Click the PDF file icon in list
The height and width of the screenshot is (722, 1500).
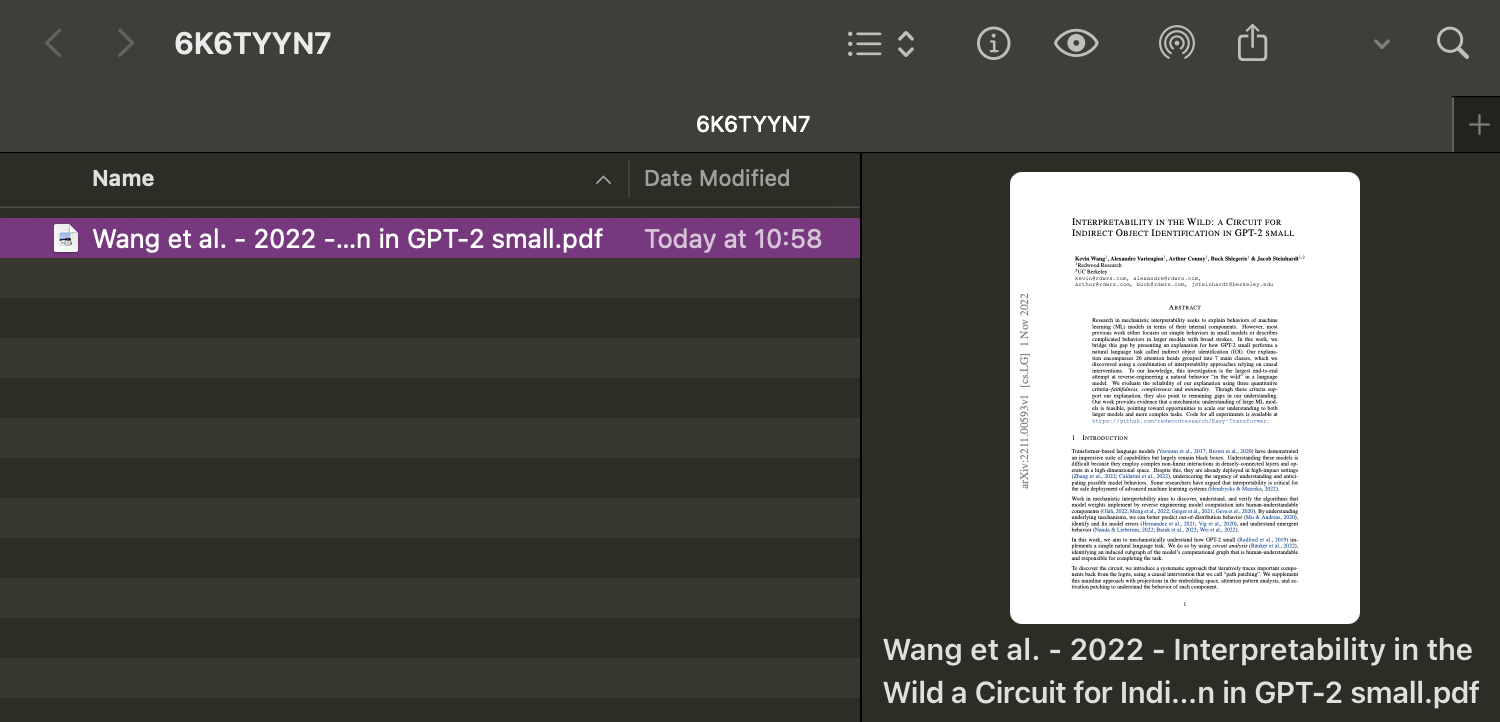66,239
